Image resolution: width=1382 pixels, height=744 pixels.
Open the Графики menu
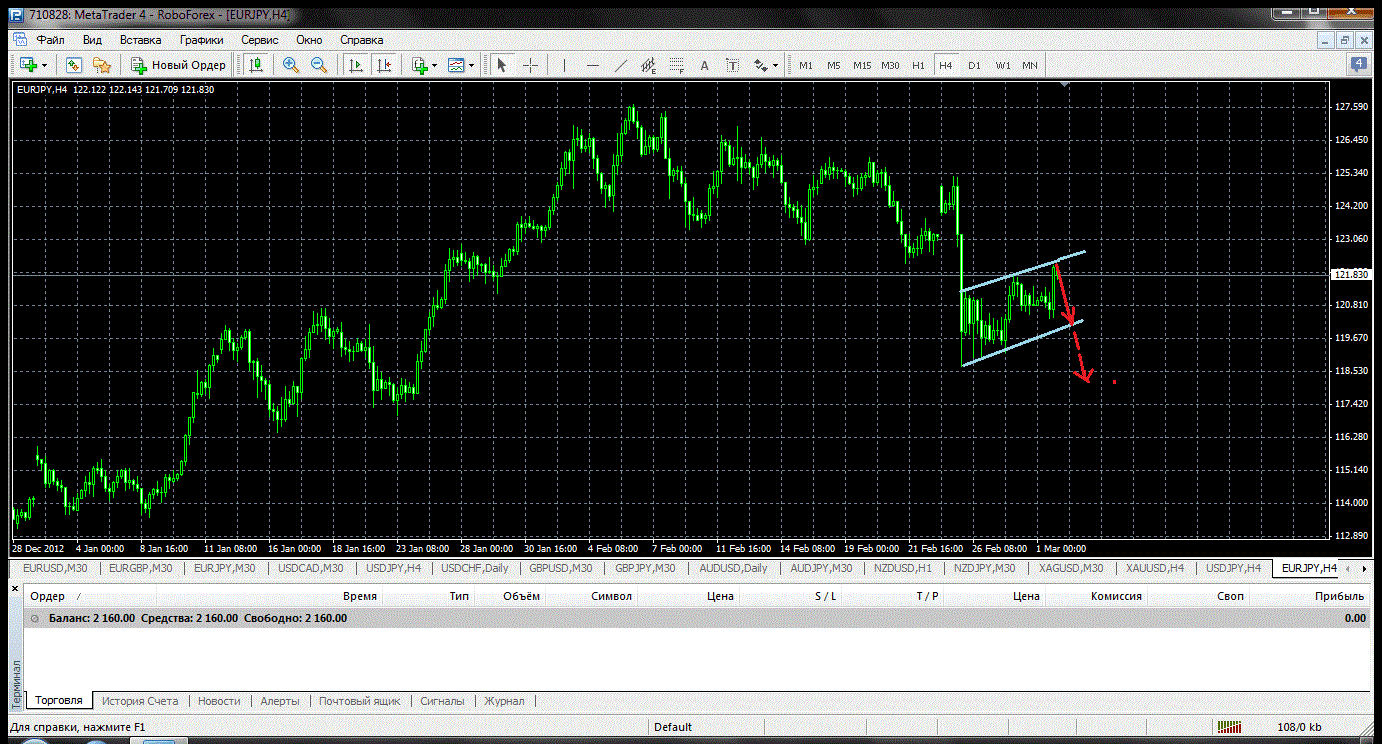[x=202, y=40]
